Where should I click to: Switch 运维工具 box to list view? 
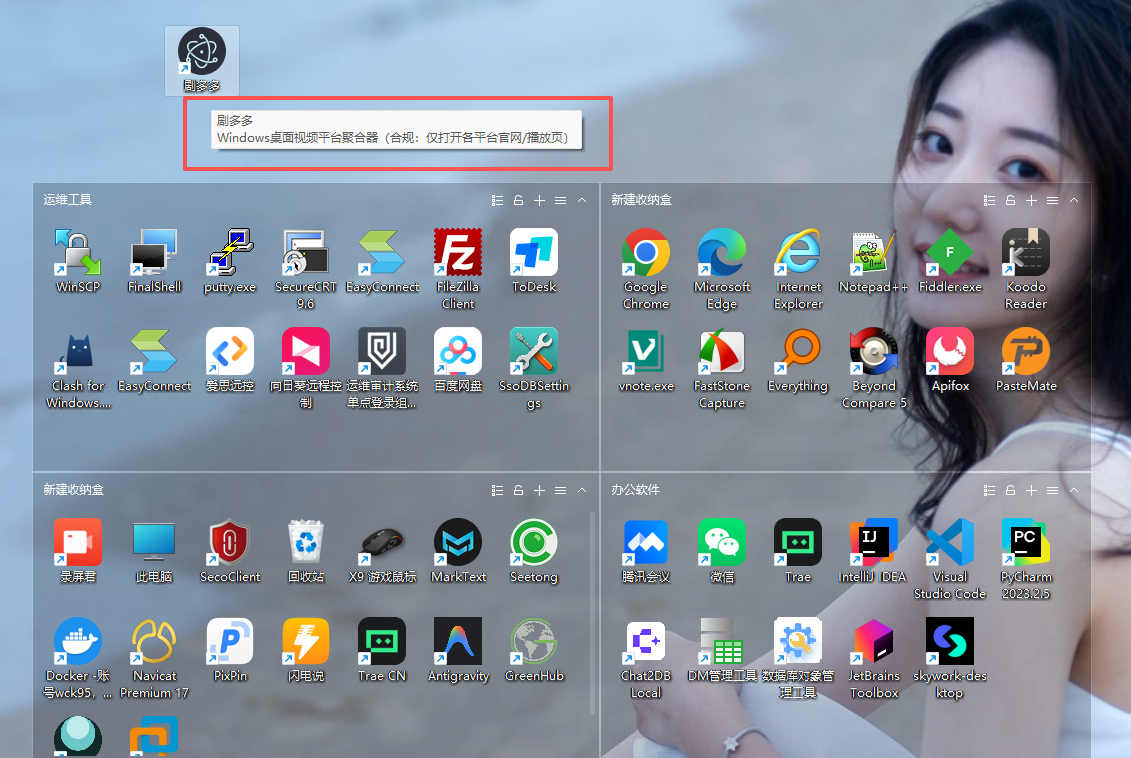497,200
